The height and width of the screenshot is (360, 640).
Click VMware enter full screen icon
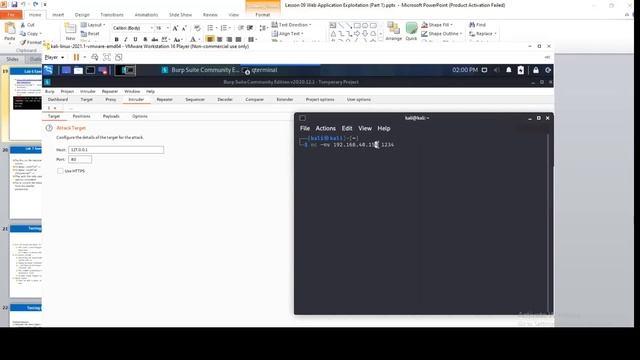[x=107, y=58]
